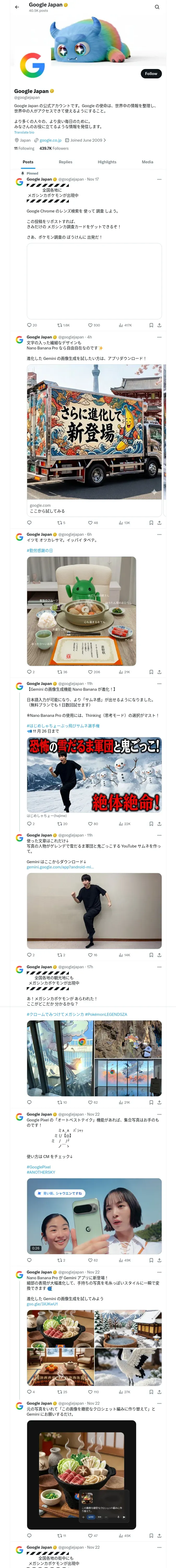Screen dimensions: 176x1568
Task: View analytics showing 417K views
Action: click(x=125, y=325)
